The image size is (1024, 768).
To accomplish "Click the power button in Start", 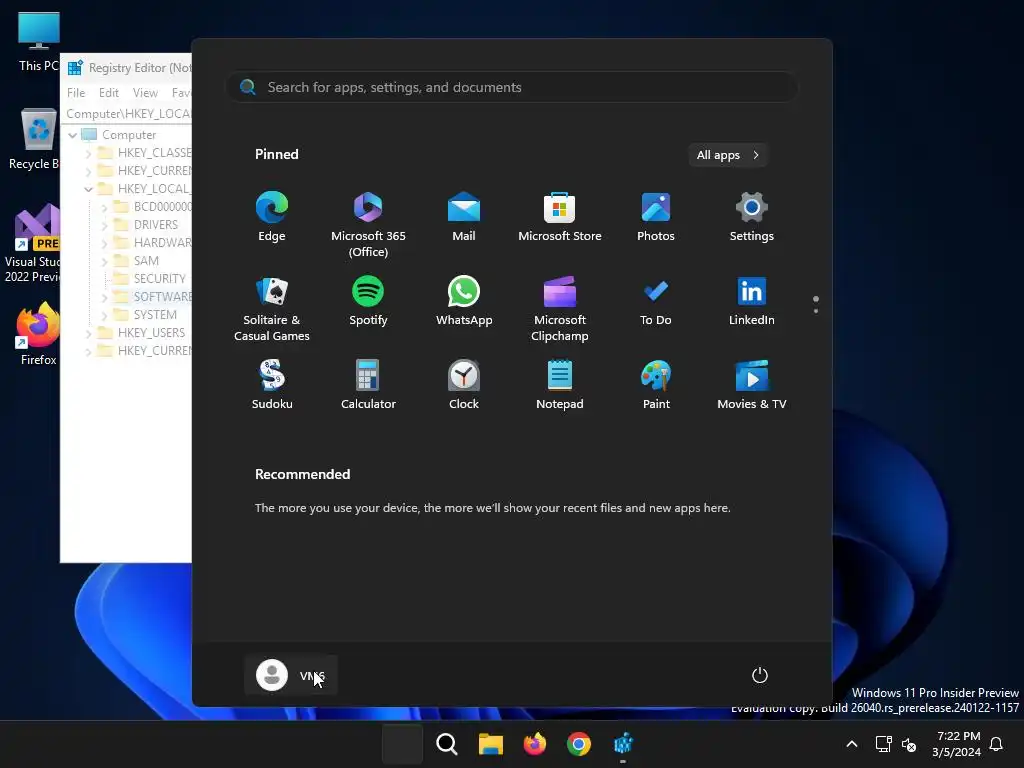I will click(x=760, y=675).
